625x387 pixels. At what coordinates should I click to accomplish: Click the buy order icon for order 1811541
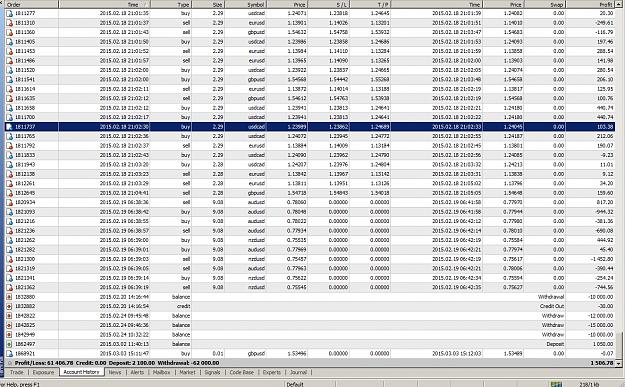coord(10,79)
